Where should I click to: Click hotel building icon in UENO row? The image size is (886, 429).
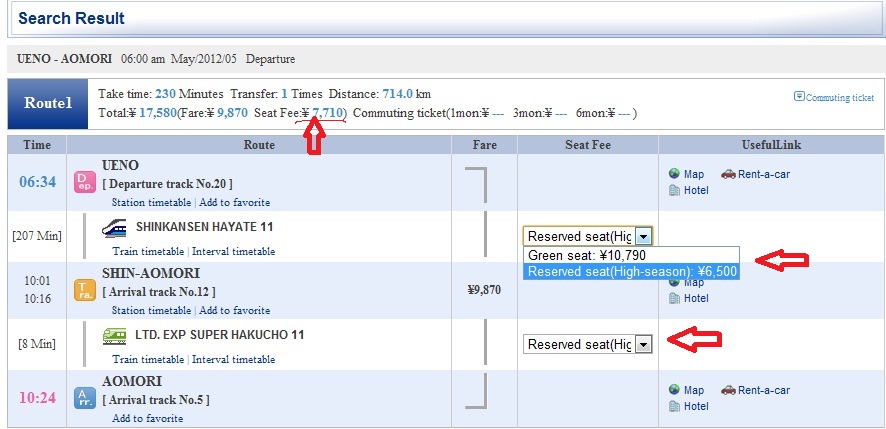point(674,190)
